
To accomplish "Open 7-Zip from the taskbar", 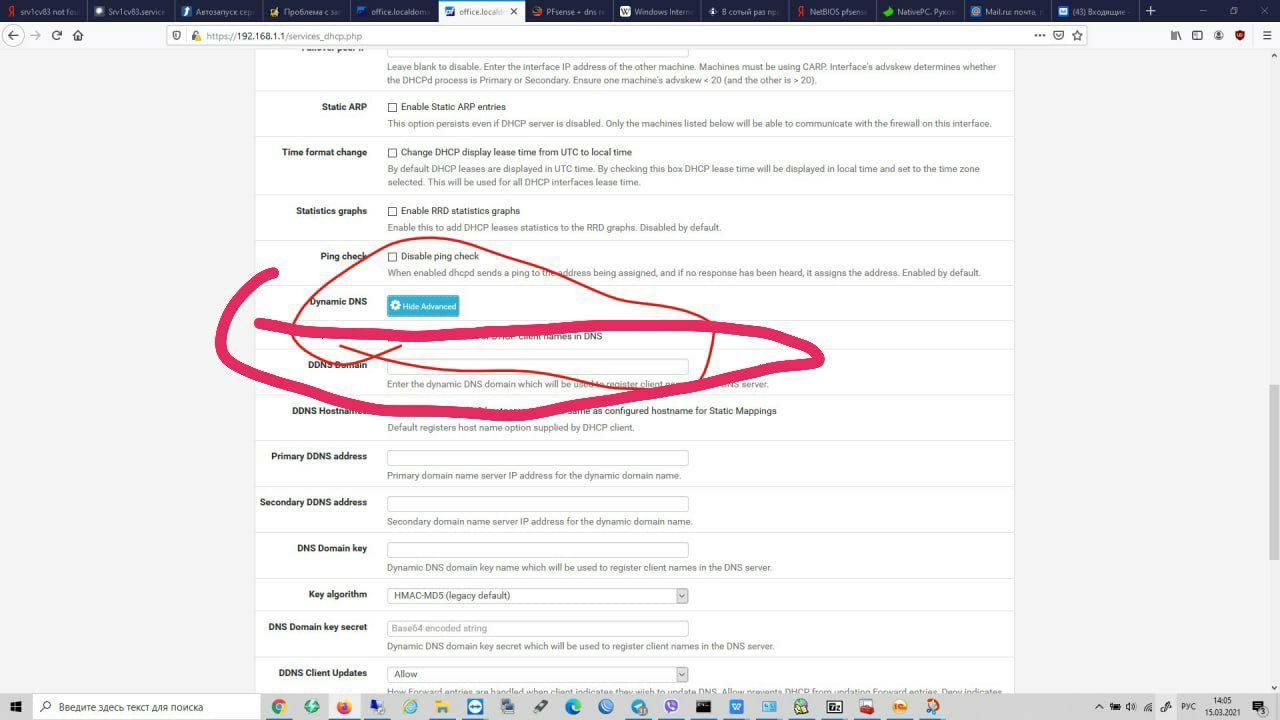I will point(834,706).
